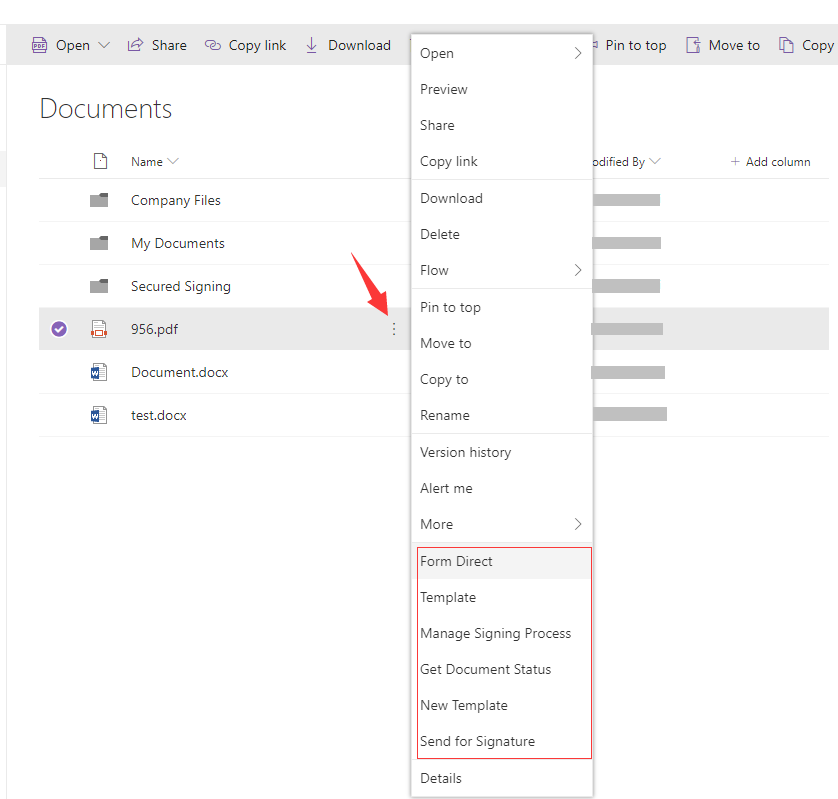Image resolution: width=838 pixels, height=799 pixels.
Task: Click Pin to top in the toolbar
Action: tap(635, 45)
